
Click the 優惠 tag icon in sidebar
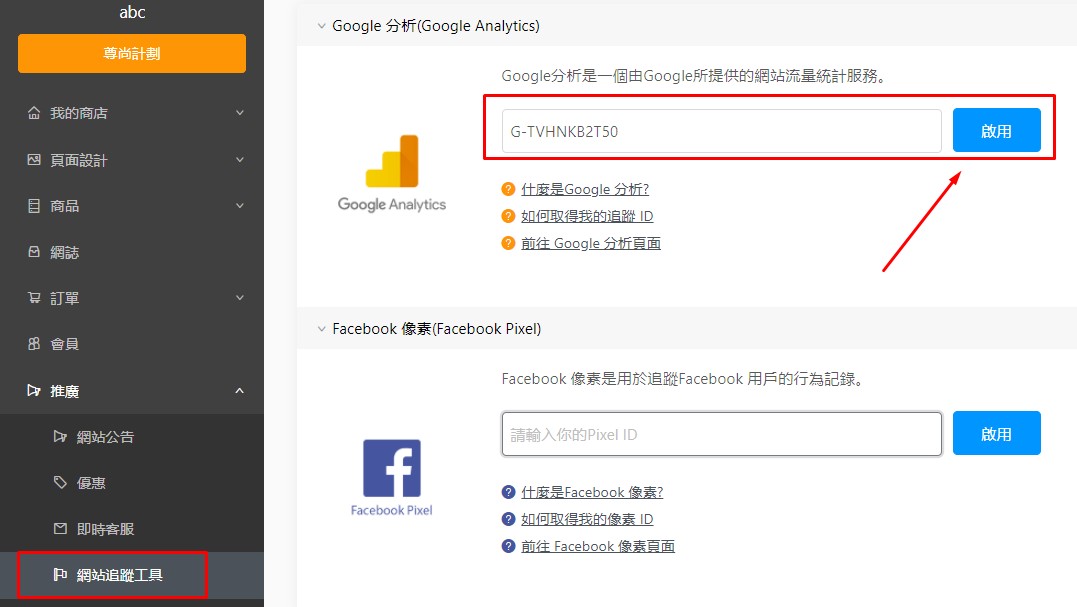(60, 483)
